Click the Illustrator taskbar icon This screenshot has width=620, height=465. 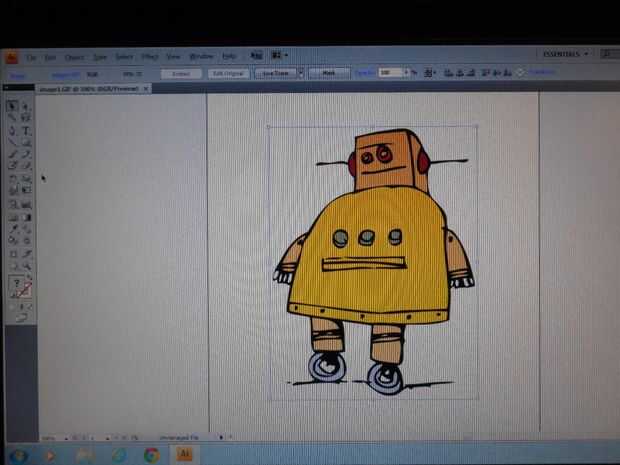click(x=183, y=454)
